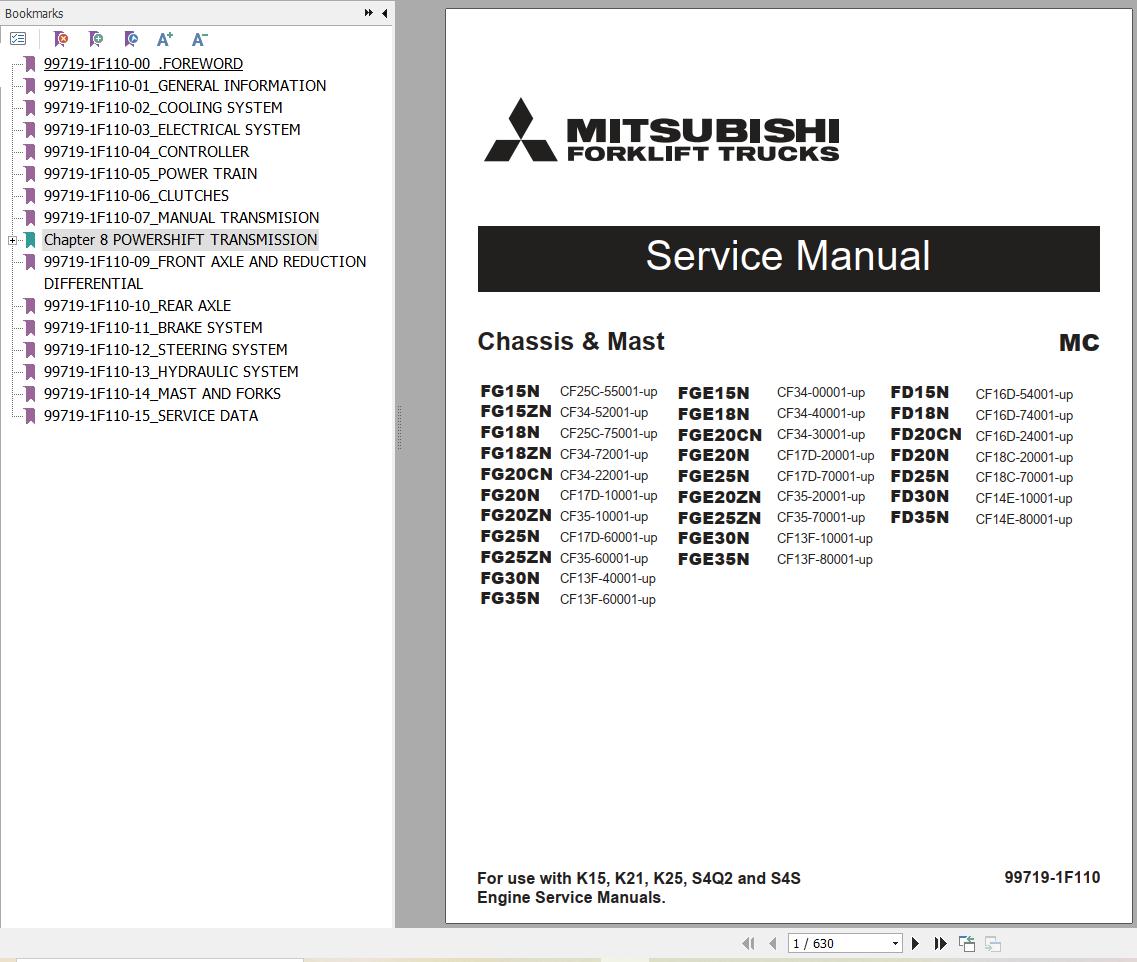The height and width of the screenshot is (962, 1137).
Task: Open the 11_BRAKE SYSTEM bookmark
Action: (x=153, y=328)
